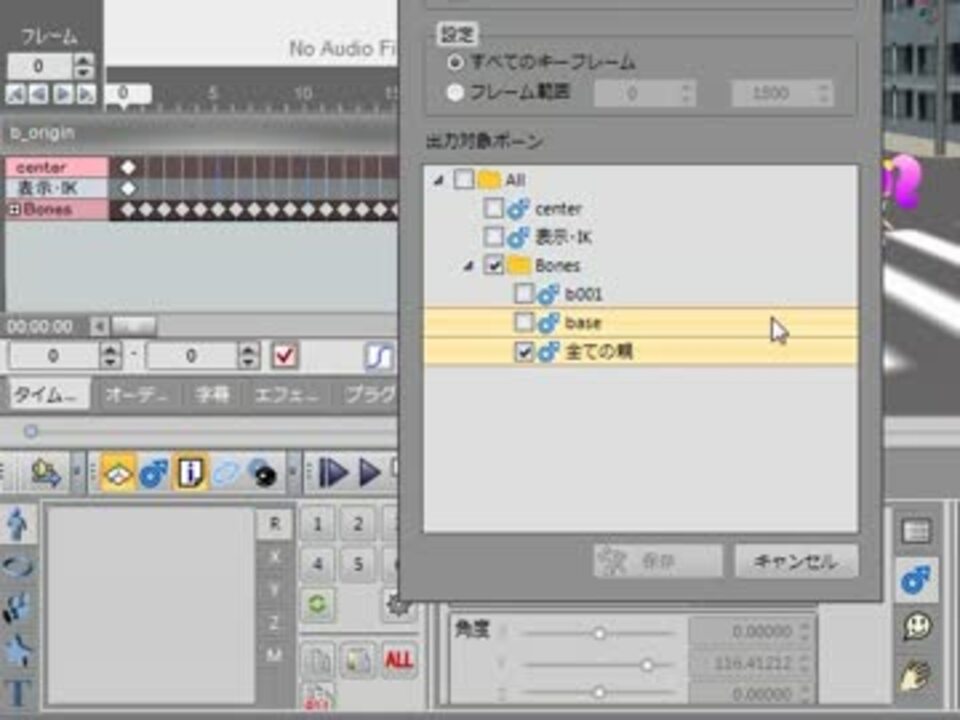Step to previous frame button
Viewport: 960px width, 720px height.
pos(39,94)
